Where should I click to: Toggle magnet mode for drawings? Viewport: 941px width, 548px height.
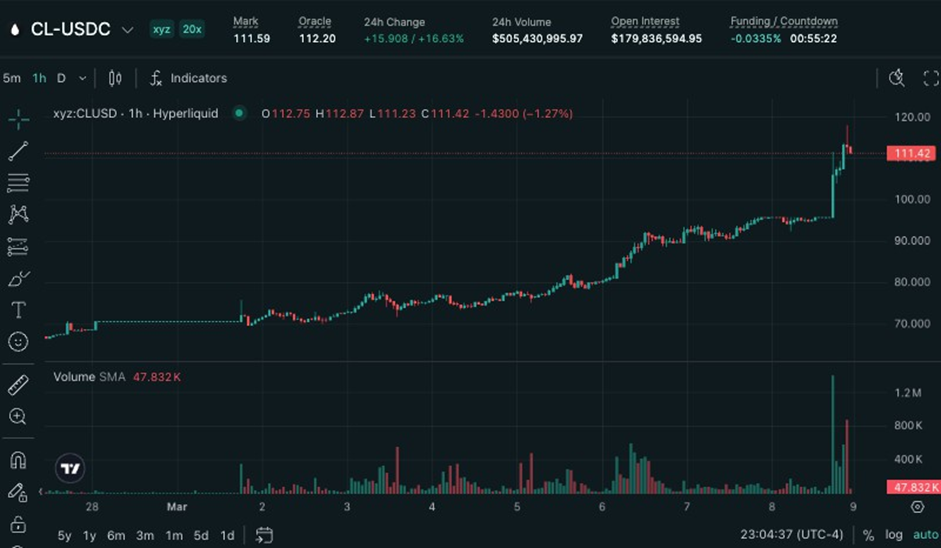click(18, 460)
